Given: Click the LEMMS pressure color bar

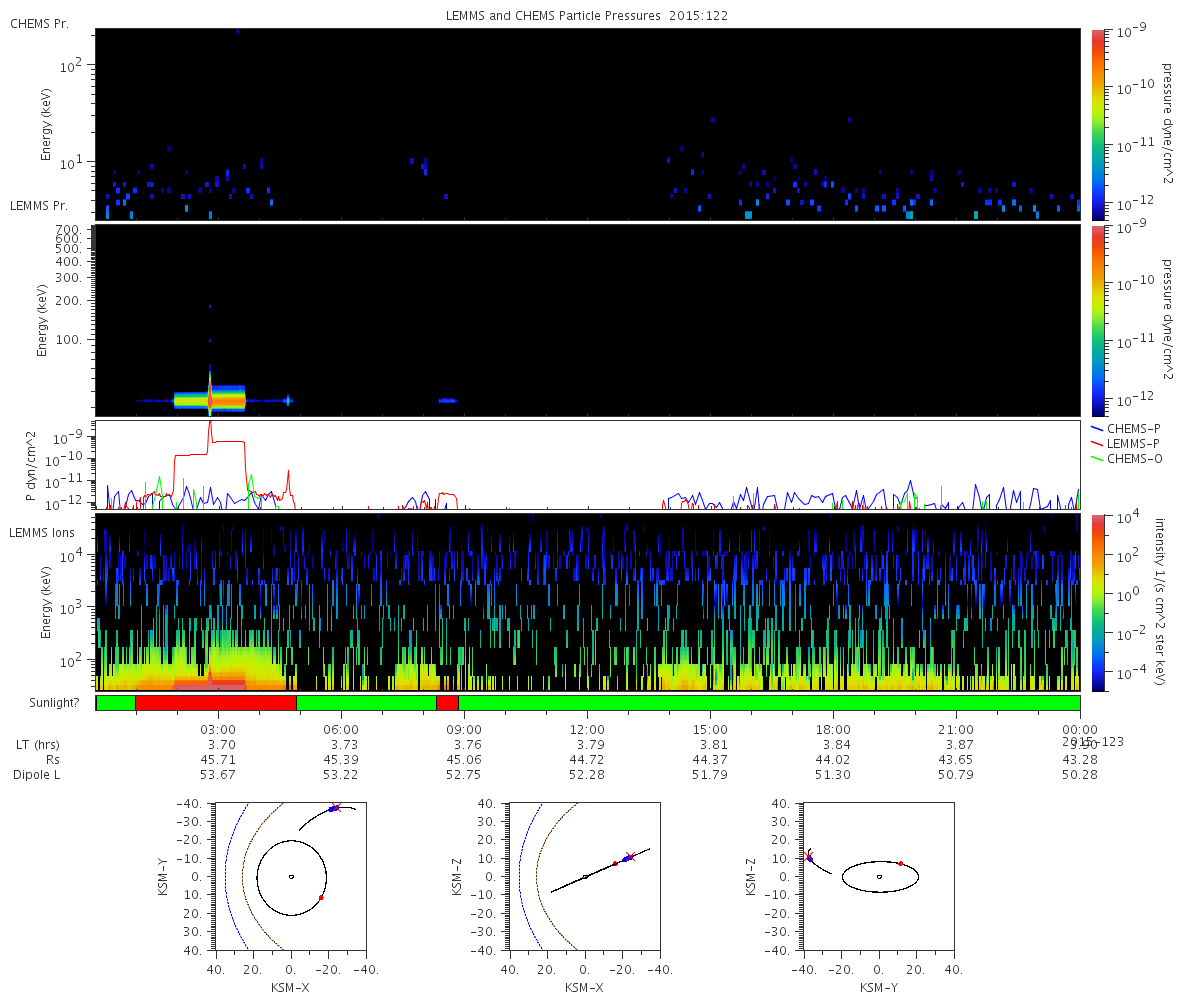Looking at the screenshot, I should (x=1097, y=320).
